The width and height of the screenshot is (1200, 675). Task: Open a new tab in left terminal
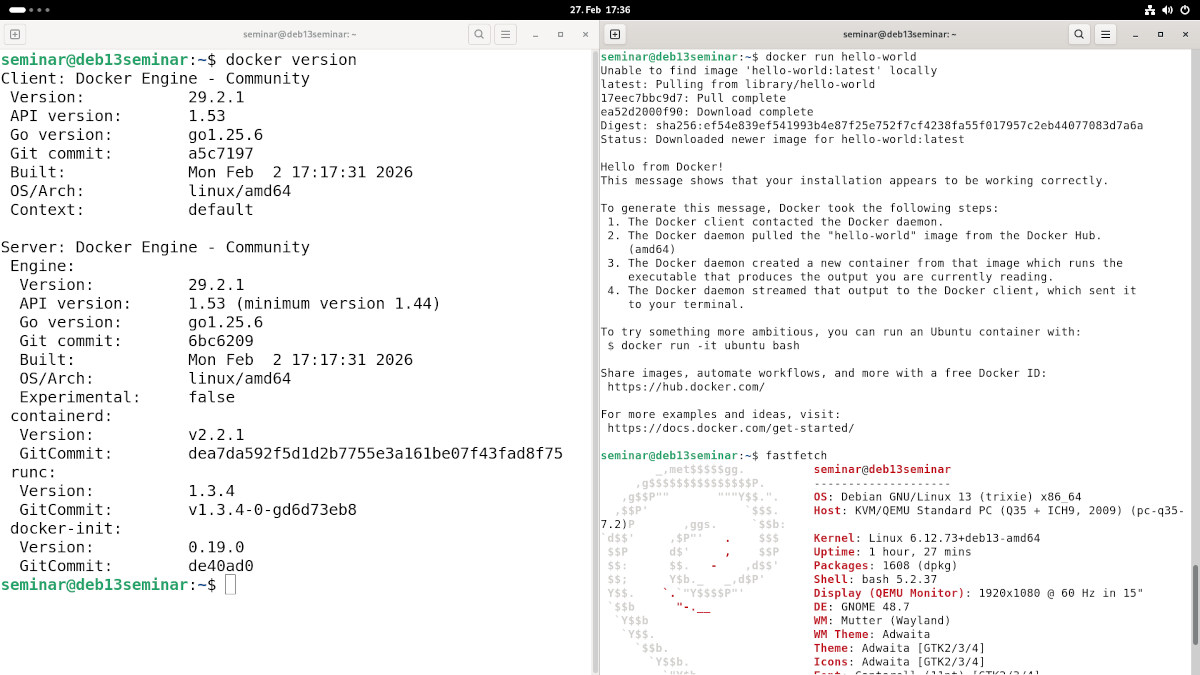[15, 34]
